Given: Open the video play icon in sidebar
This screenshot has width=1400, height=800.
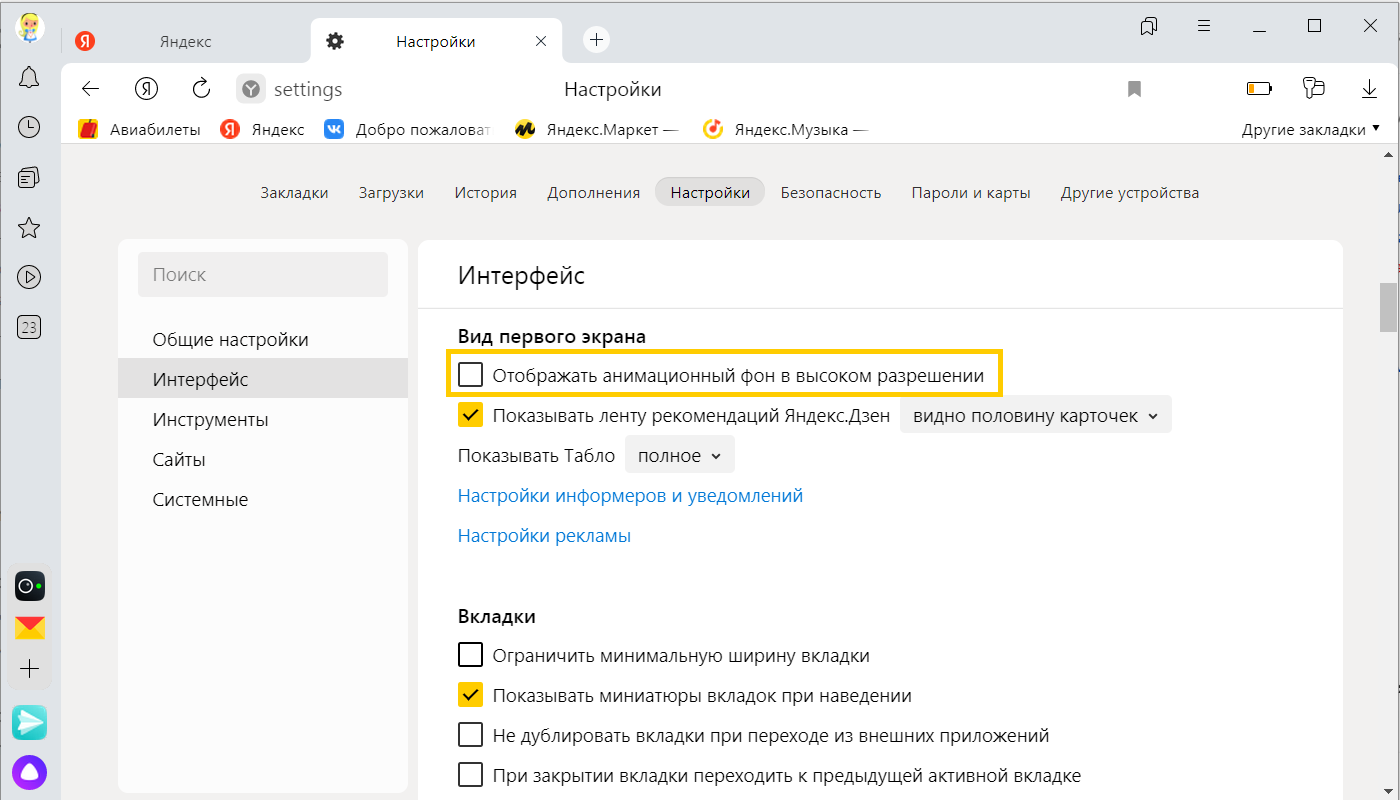Looking at the screenshot, I should [29, 277].
